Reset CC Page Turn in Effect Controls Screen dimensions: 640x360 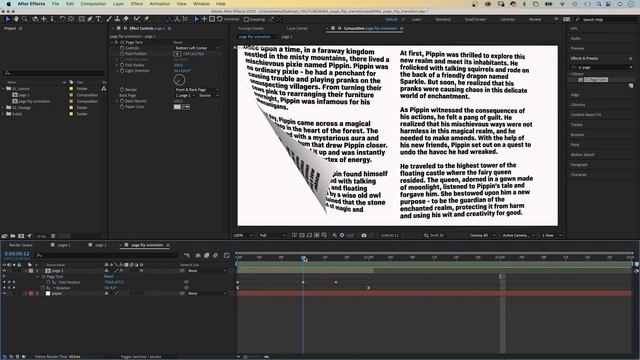pyautogui.click(x=178, y=42)
